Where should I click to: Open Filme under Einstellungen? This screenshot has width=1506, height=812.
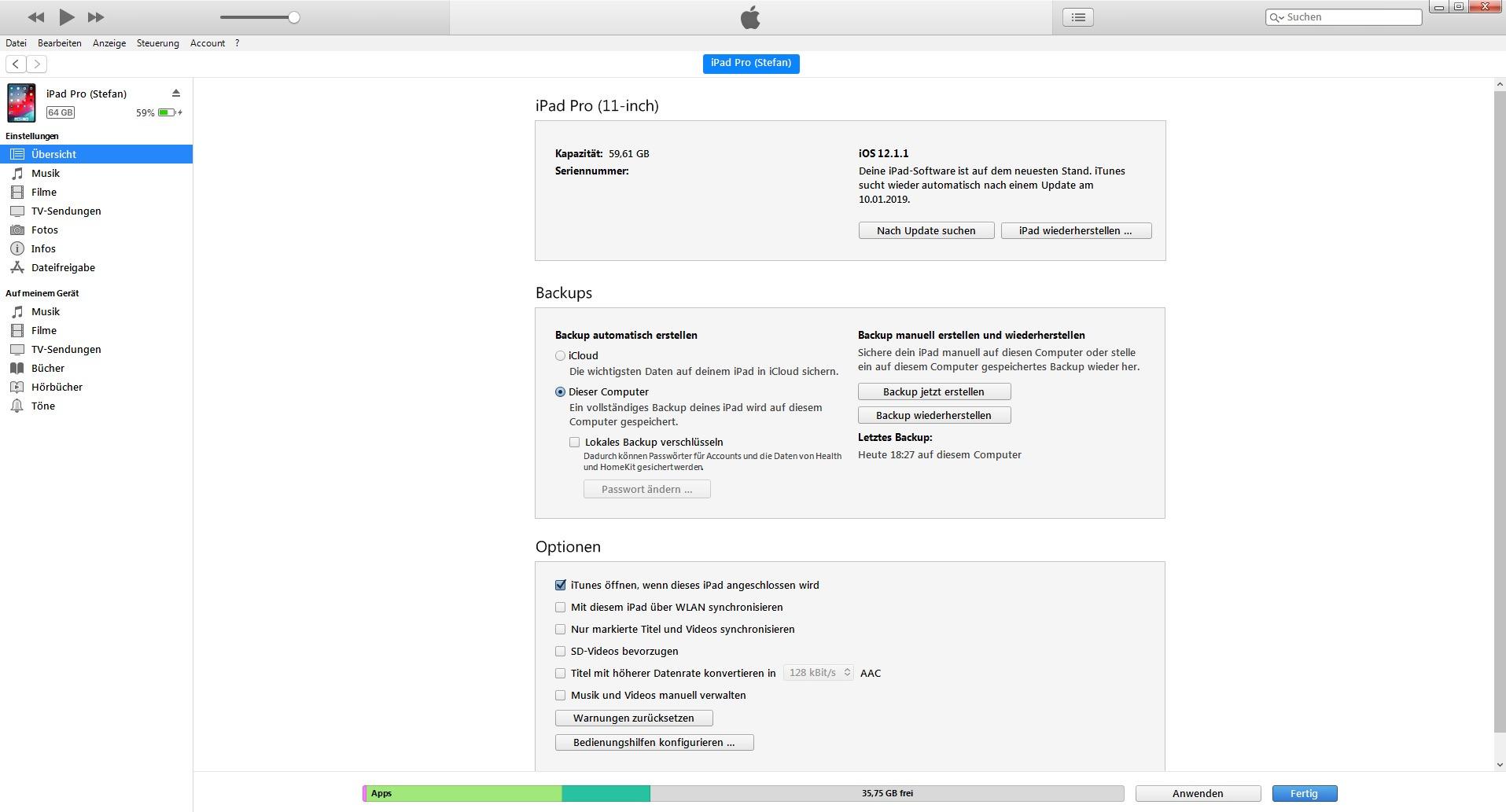[96, 192]
